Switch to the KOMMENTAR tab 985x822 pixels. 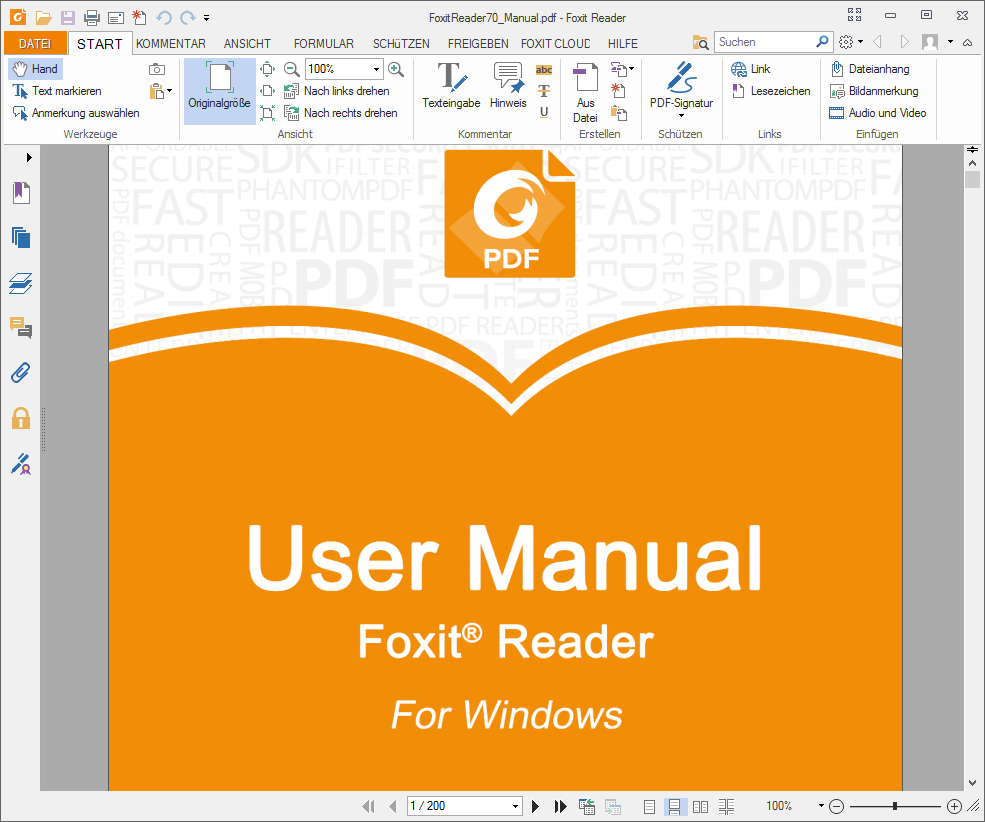pos(171,43)
